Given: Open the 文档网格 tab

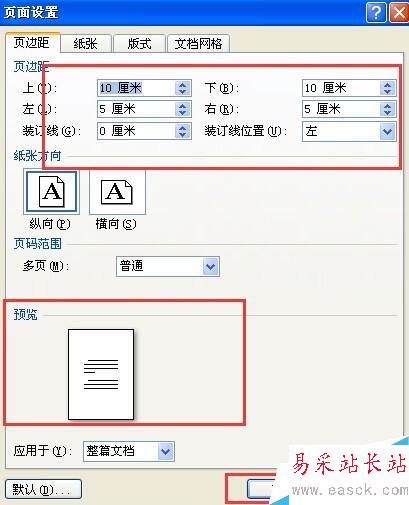Looking at the screenshot, I should 198,44.
